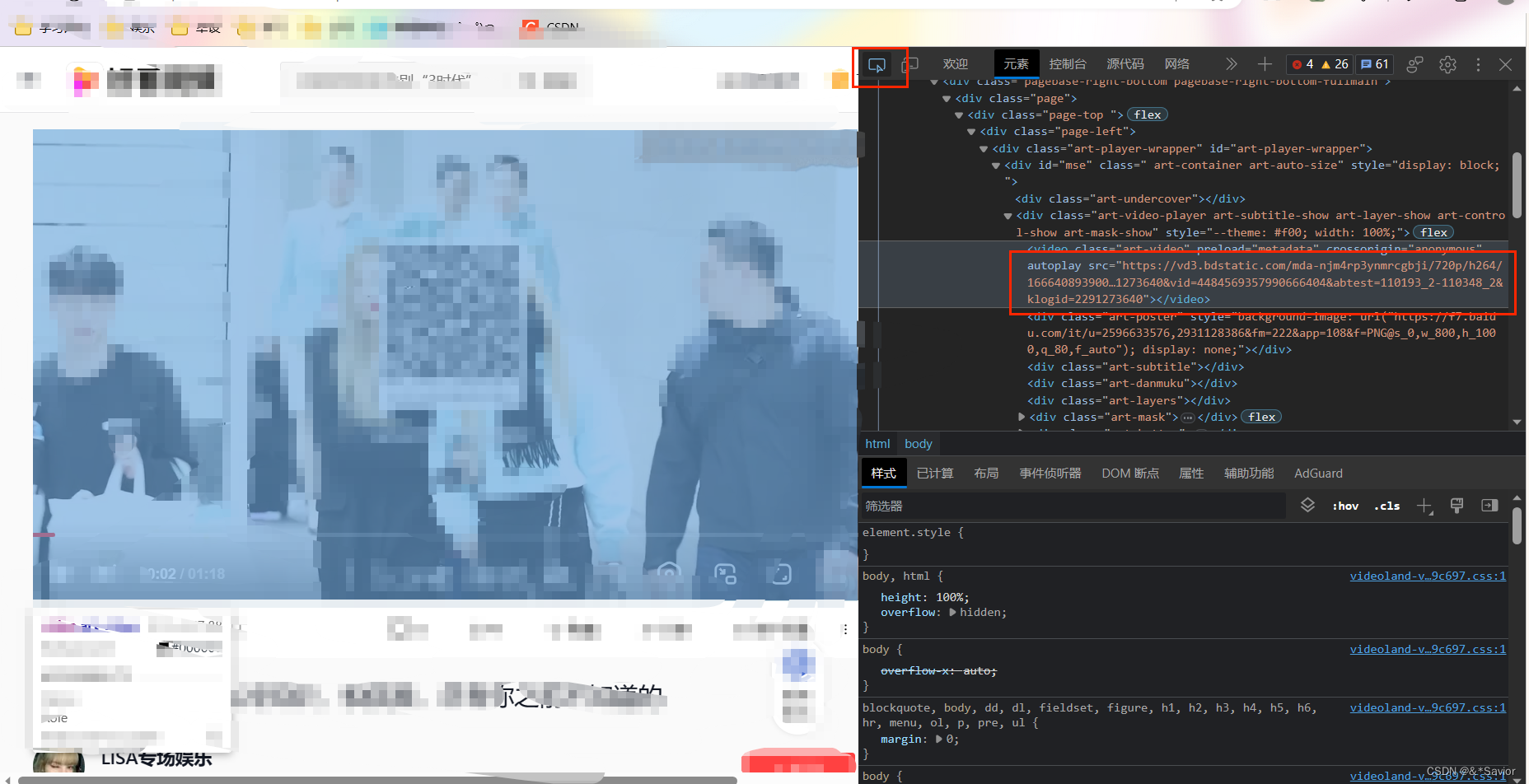Open the 网络 network tab
Viewport: 1529px width, 784px height.
pyautogui.click(x=1176, y=63)
